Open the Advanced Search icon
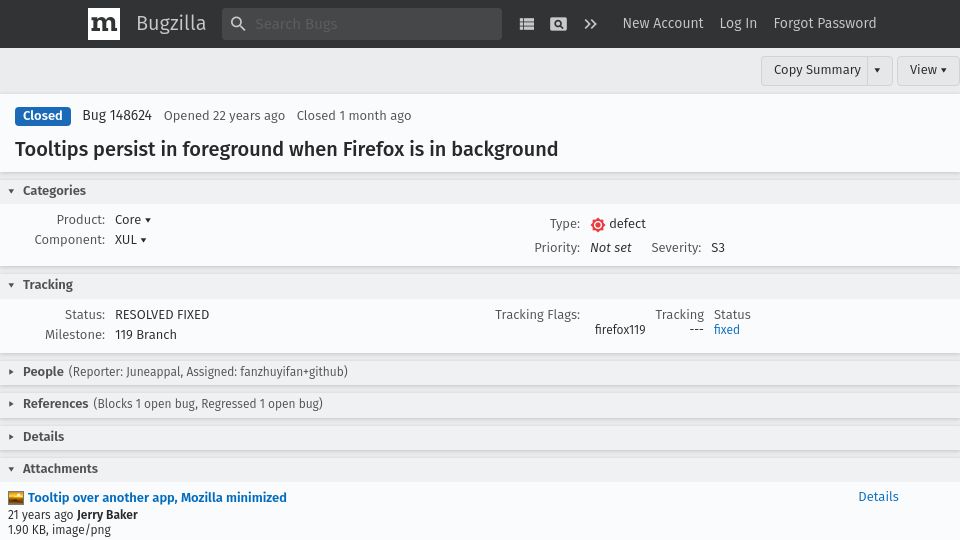Viewport: 960px width, 540px height. [x=558, y=24]
